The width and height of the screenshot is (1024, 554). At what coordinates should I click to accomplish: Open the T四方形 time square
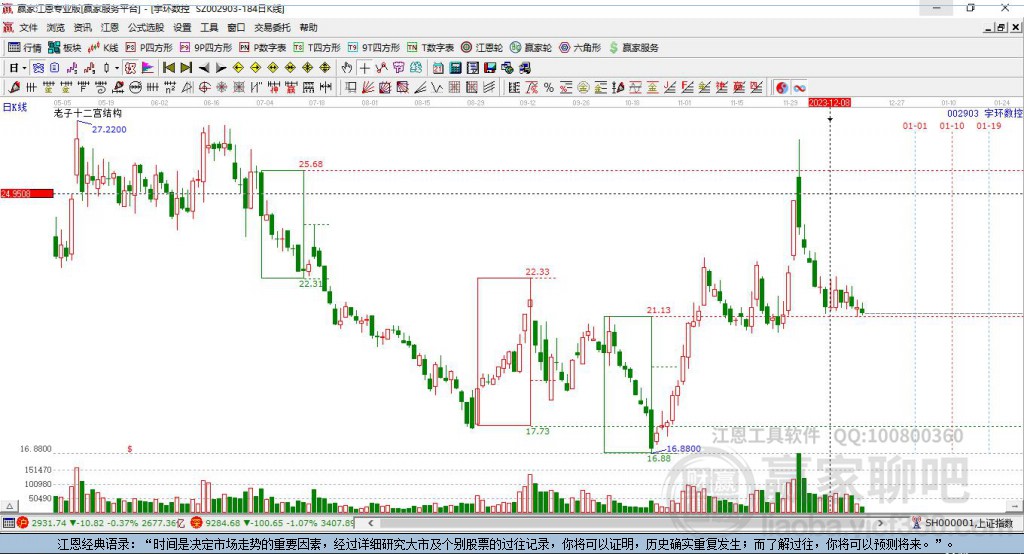317,48
